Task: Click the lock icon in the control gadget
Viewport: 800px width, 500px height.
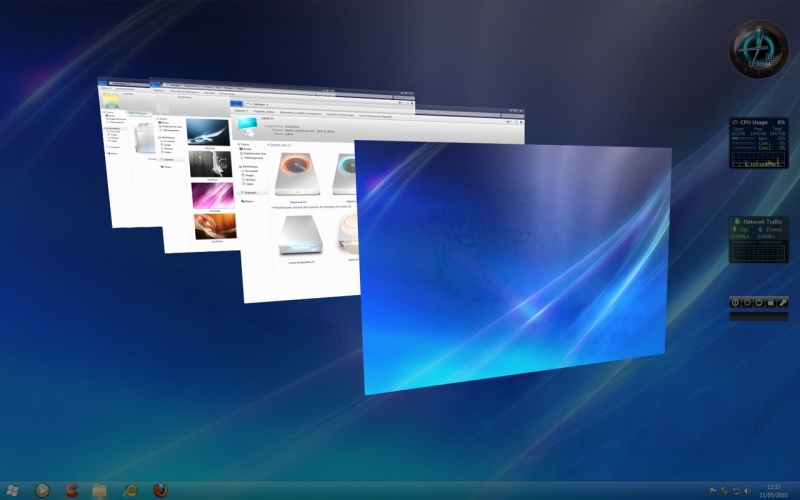Action: [771, 303]
